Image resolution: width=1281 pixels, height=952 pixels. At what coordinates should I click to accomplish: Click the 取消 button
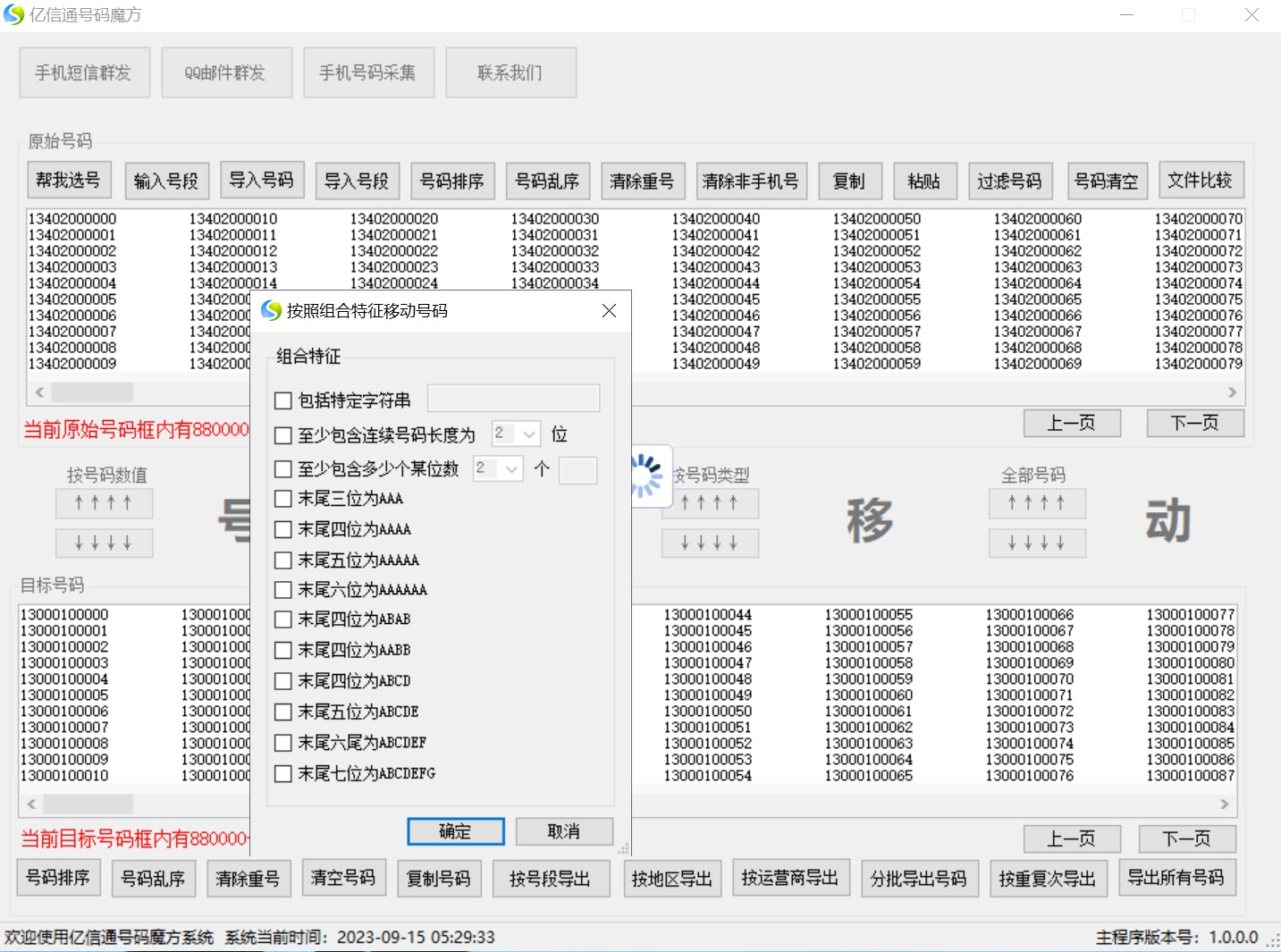[x=564, y=831]
